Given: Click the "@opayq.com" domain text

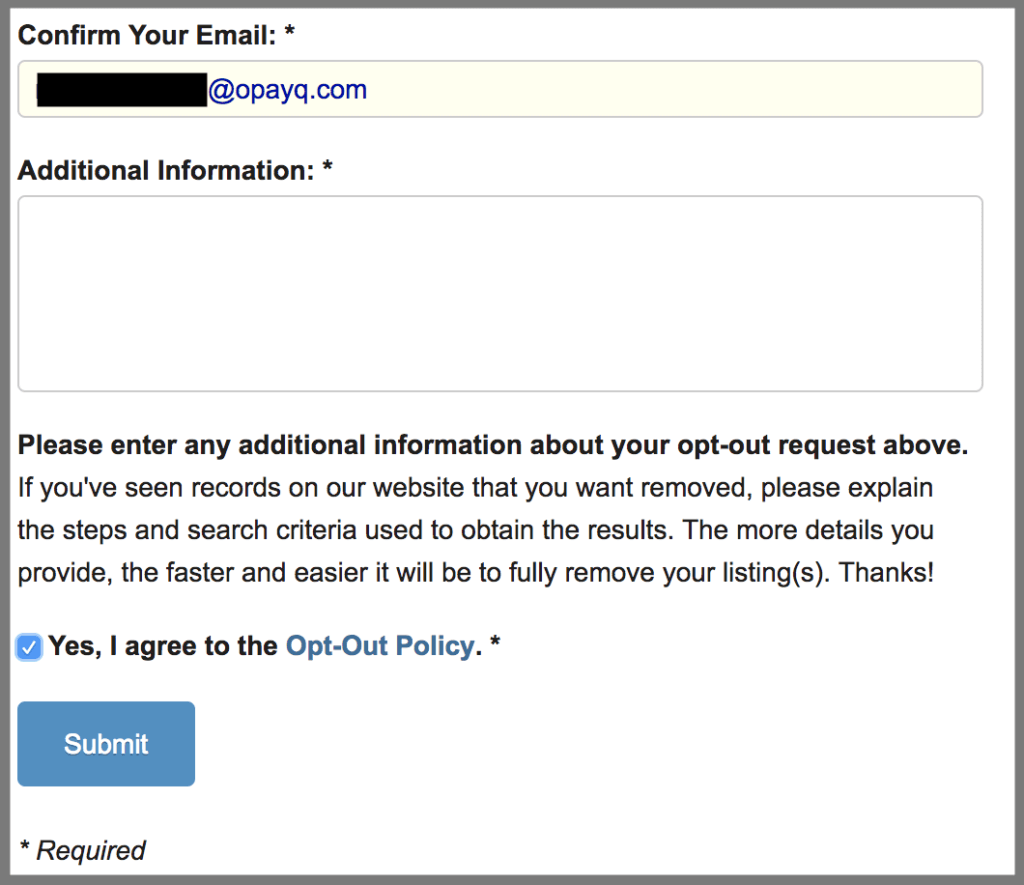Looking at the screenshot, I should point(288,91).
